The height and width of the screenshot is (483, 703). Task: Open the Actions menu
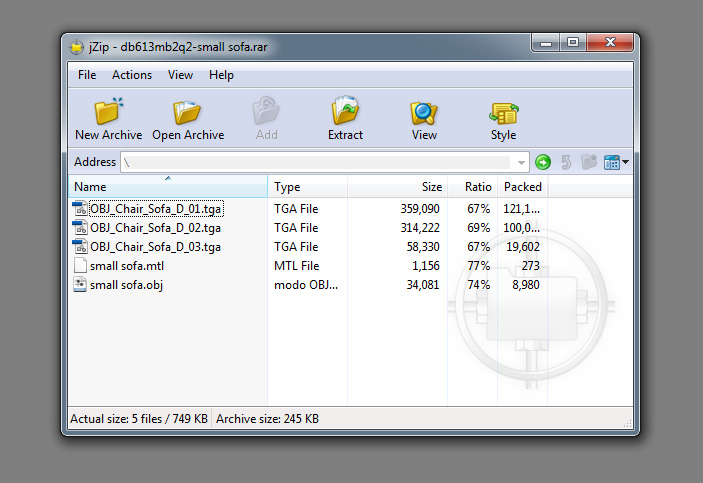coord(132,75)
